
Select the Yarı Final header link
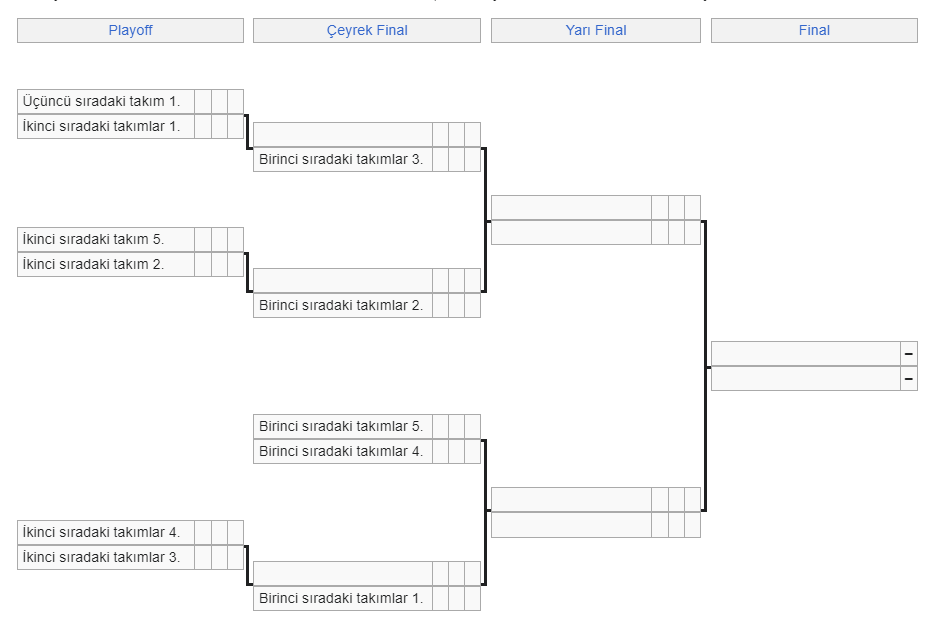(x=596, y=31)
